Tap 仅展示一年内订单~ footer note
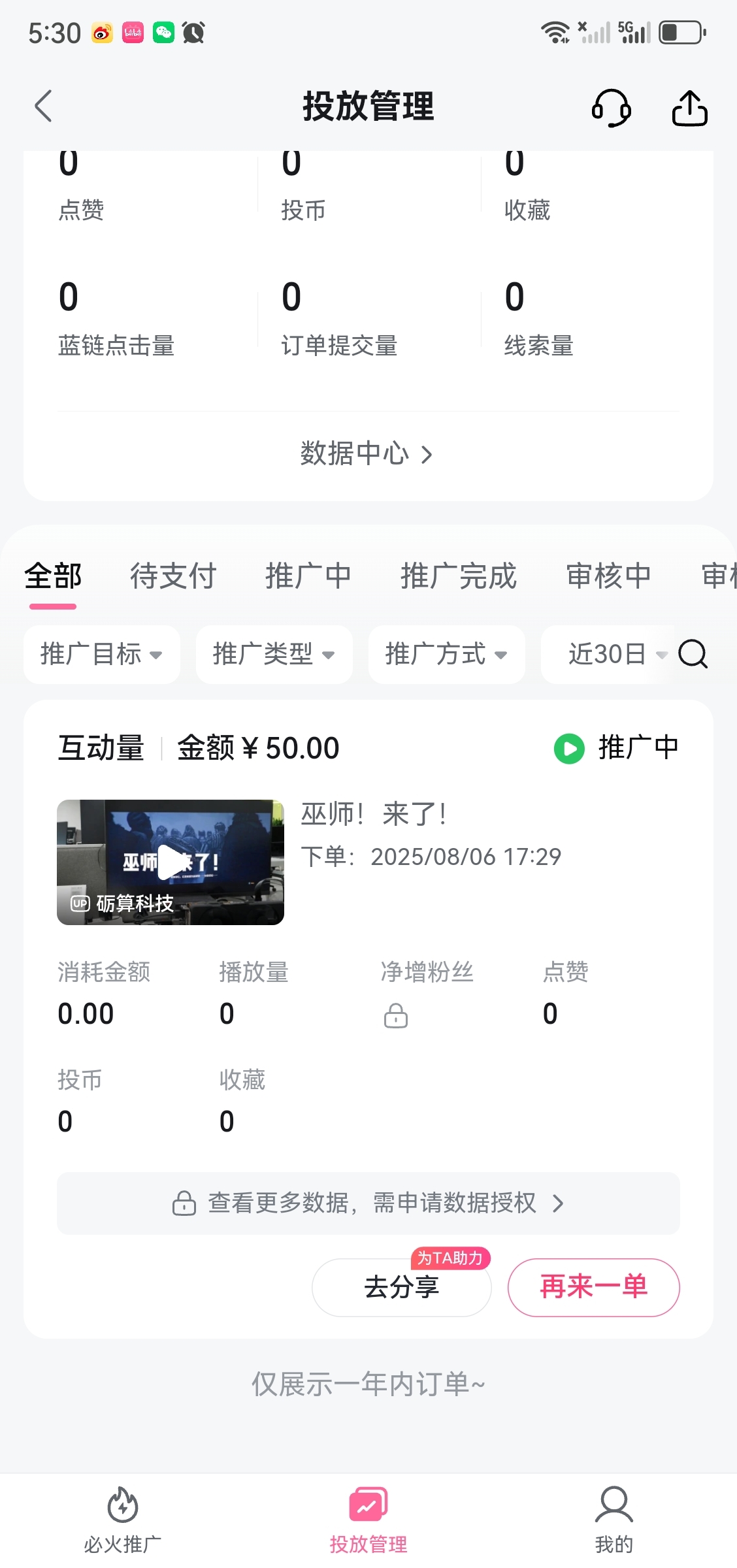The height and width of the screenshot is (1568, 737). point(368,1384)
